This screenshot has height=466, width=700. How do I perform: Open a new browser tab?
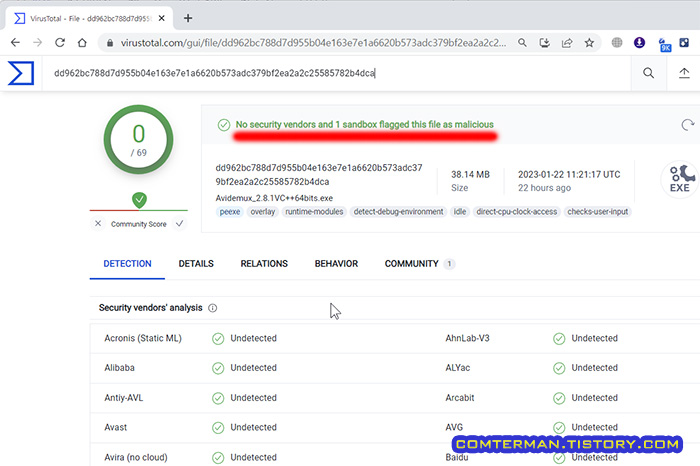(x=188, y=18)
